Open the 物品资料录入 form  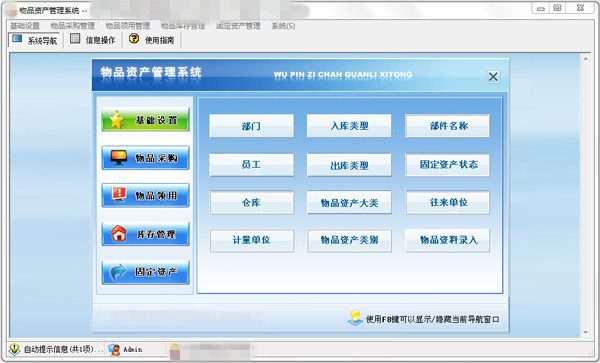click(x=447, y=241)
